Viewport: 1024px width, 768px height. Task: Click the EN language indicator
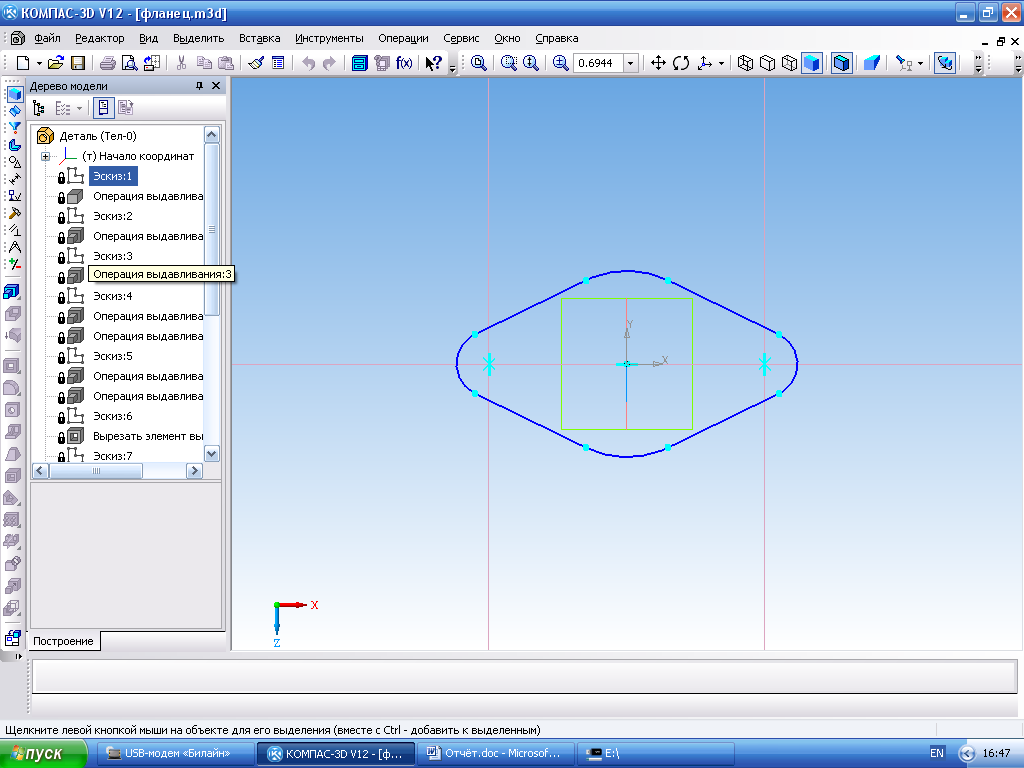936,753
